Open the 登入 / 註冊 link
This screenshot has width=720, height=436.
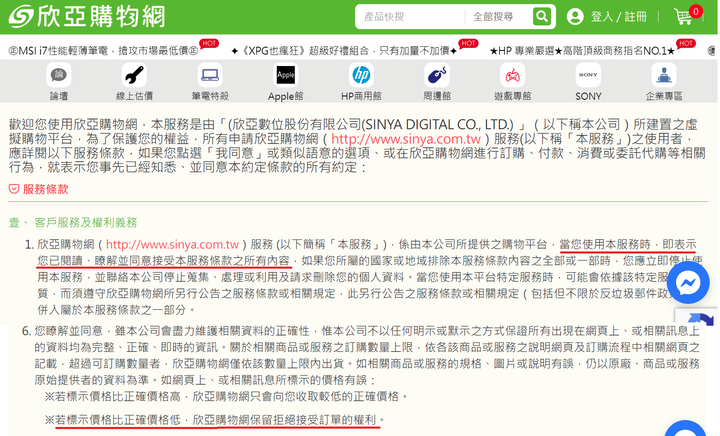click(x=618, y=17)
